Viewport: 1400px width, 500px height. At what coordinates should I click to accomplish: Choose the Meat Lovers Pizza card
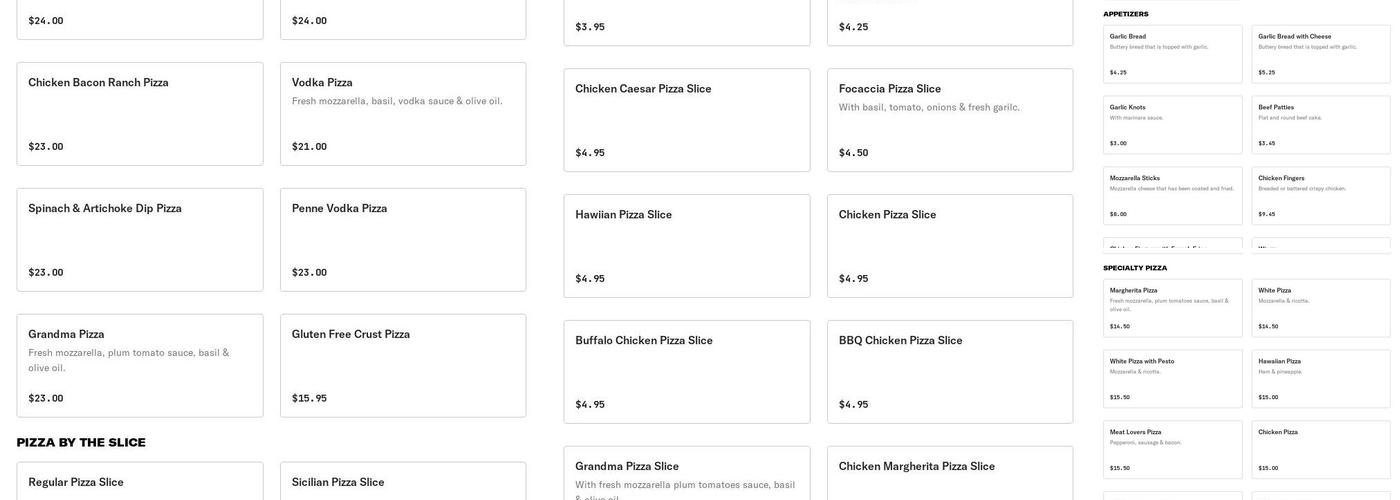click(1173, 450)
